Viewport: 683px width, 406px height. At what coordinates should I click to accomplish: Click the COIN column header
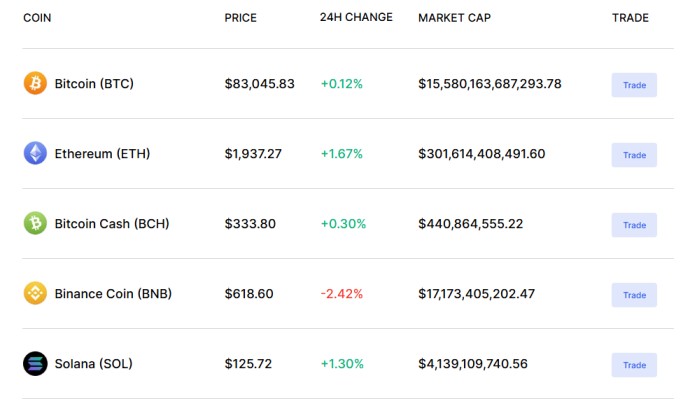38,18
